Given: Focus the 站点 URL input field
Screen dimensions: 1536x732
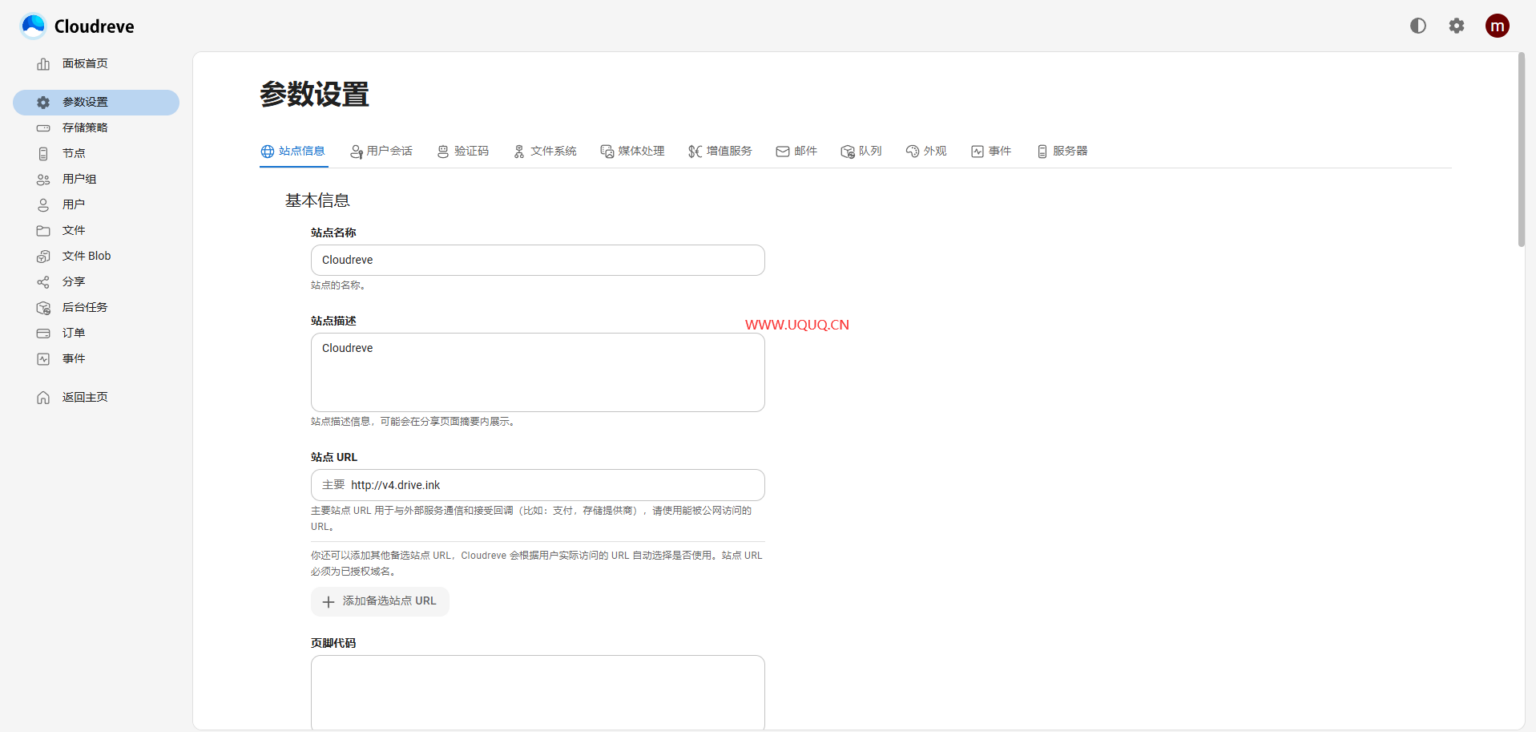Looking at the screenshot, I should 538,485.
